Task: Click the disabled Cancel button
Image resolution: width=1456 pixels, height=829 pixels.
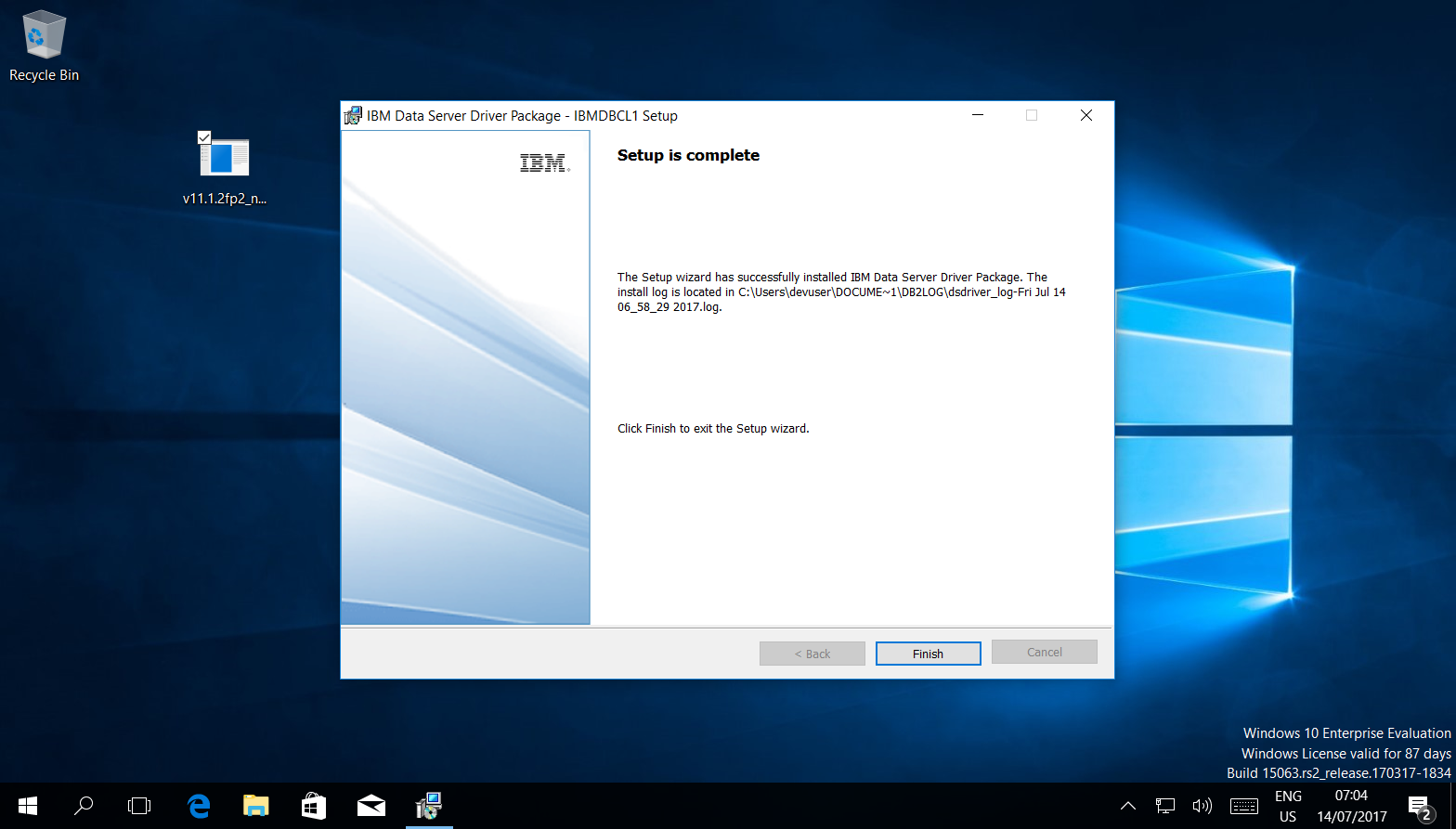Action: pos(1044,652)
